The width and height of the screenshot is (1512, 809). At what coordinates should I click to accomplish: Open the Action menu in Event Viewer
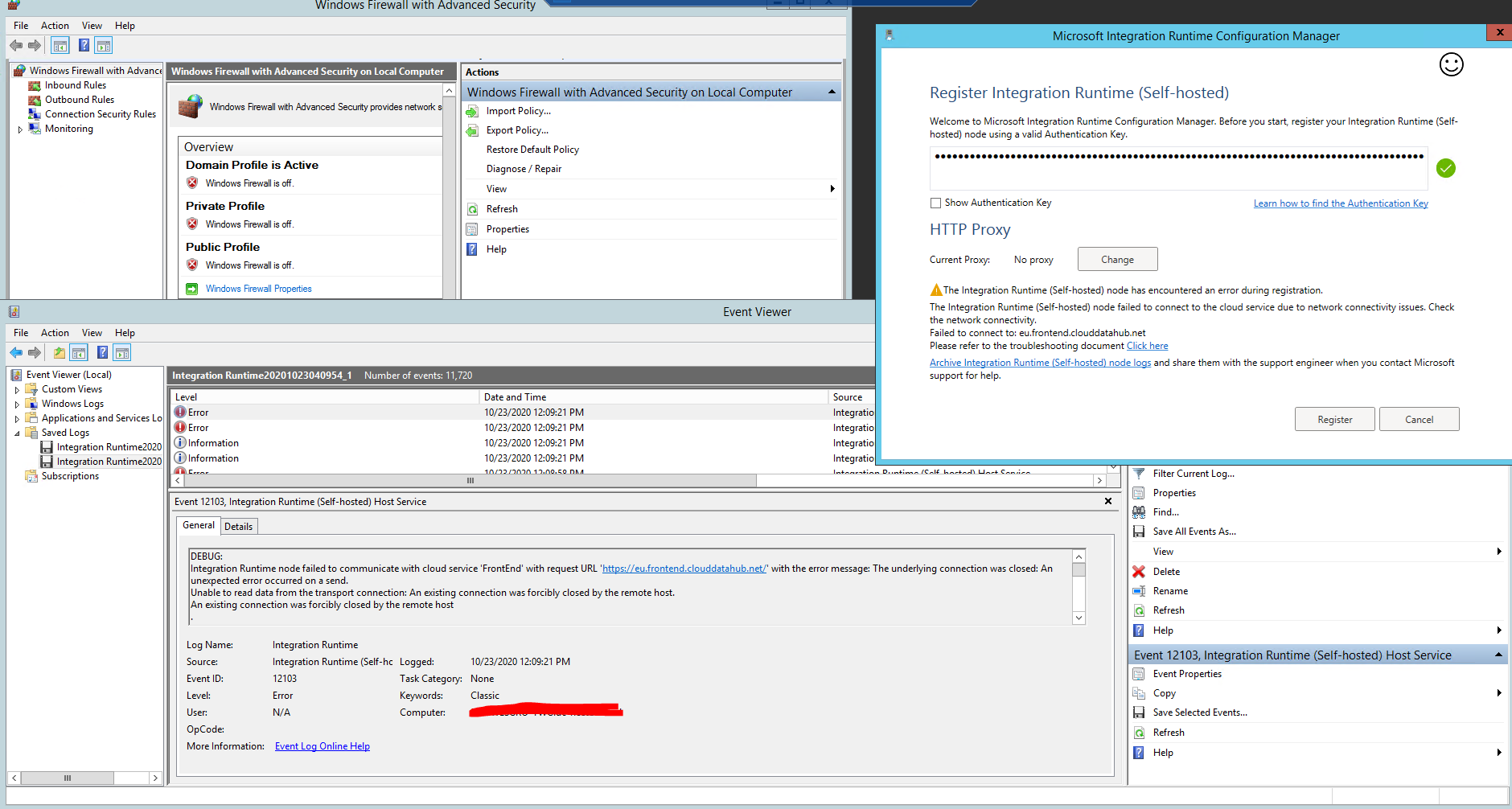pyautogui.click(x=55, y=332)
